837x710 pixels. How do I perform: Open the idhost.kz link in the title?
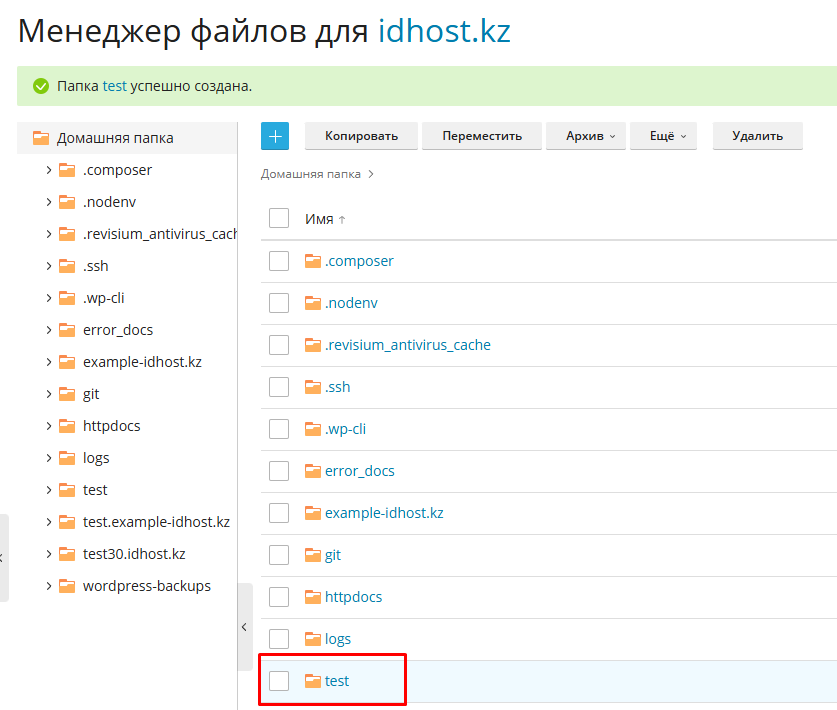[444, 31]
